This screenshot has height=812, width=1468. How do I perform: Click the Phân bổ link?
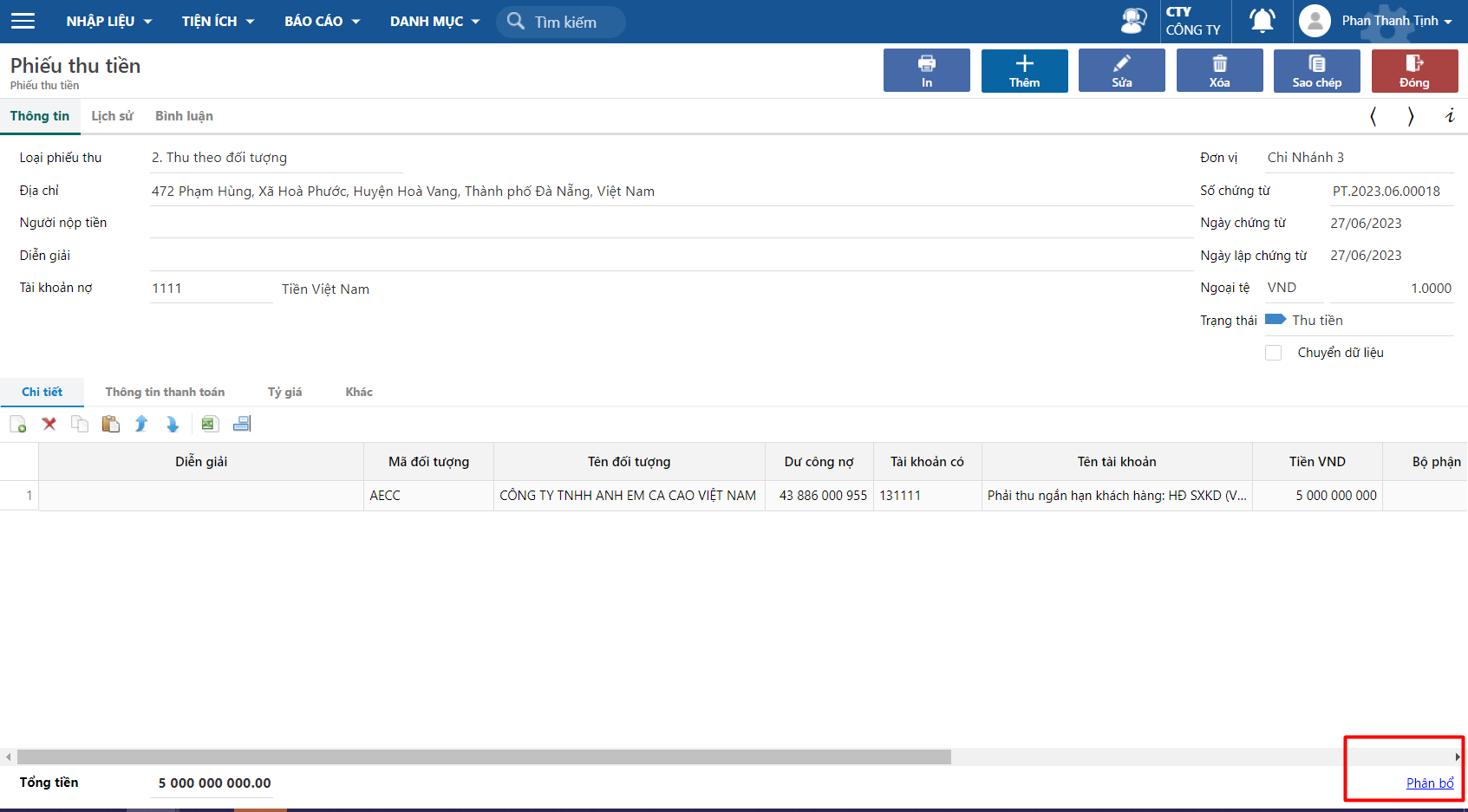tap(1429, 783)
